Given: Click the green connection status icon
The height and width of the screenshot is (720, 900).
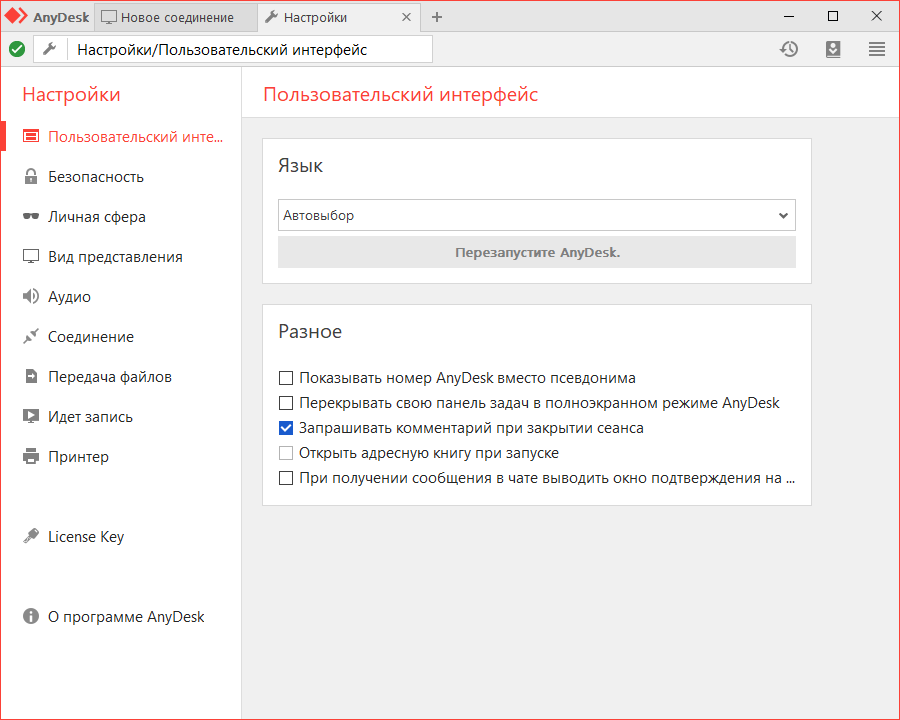Looking at the screenshot, I should 17,49.
